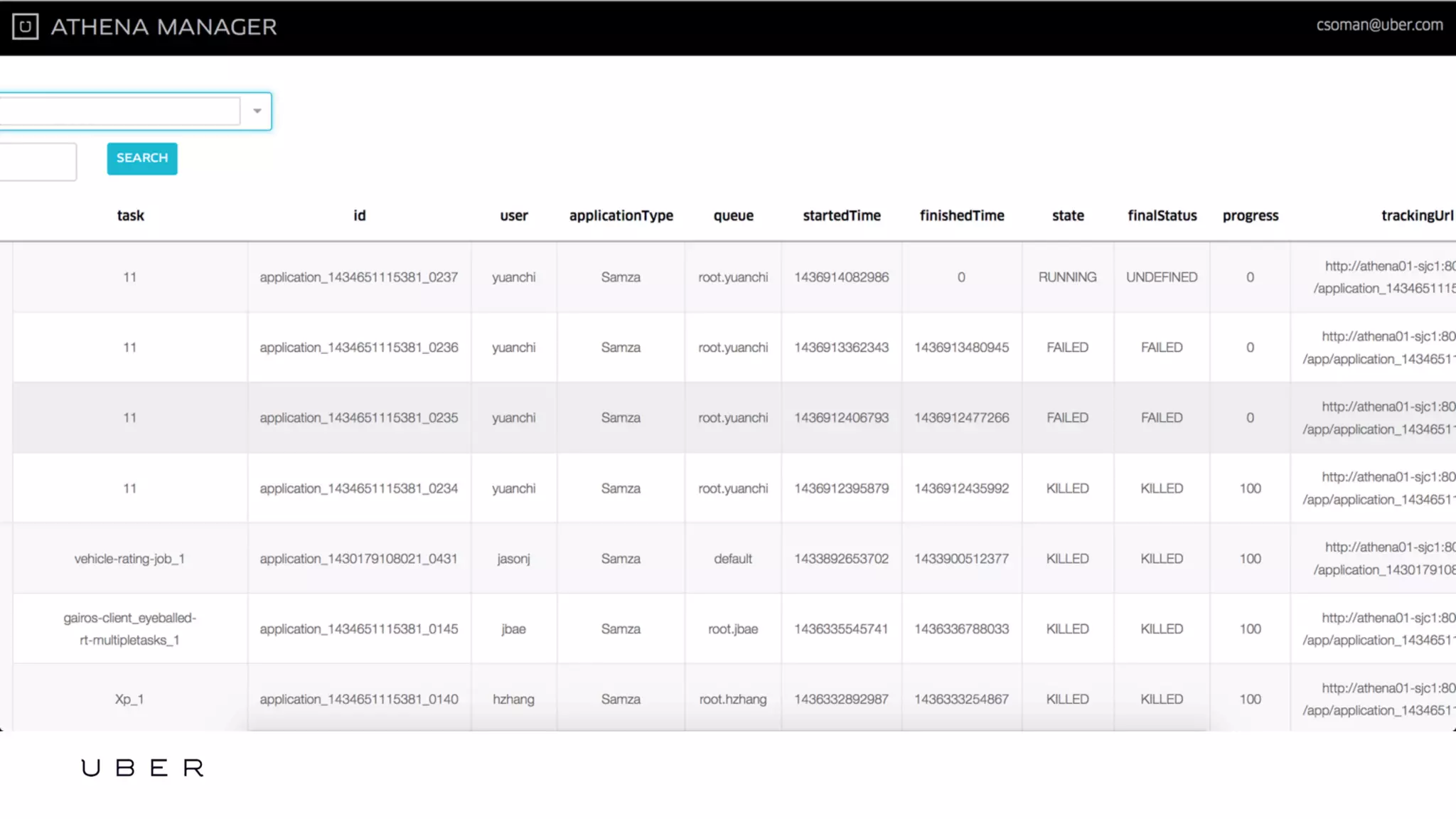The image size is (1456, 819).
Task: Click the Xp_1 task cell
Action: pos(129,700)
